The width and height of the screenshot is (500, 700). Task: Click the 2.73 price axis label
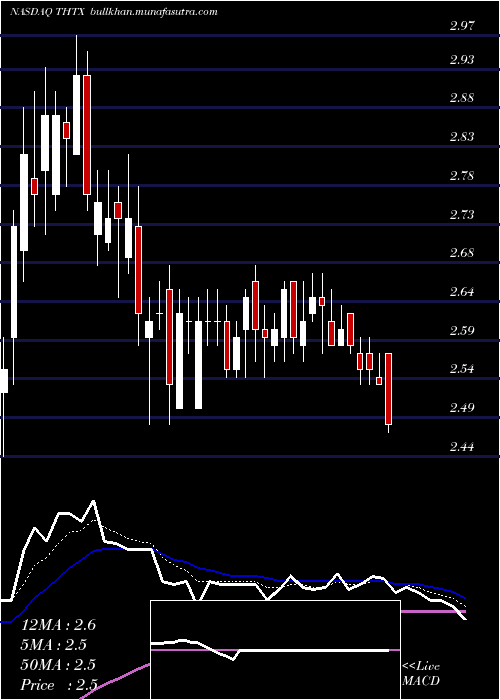click(x=462, y=214)
